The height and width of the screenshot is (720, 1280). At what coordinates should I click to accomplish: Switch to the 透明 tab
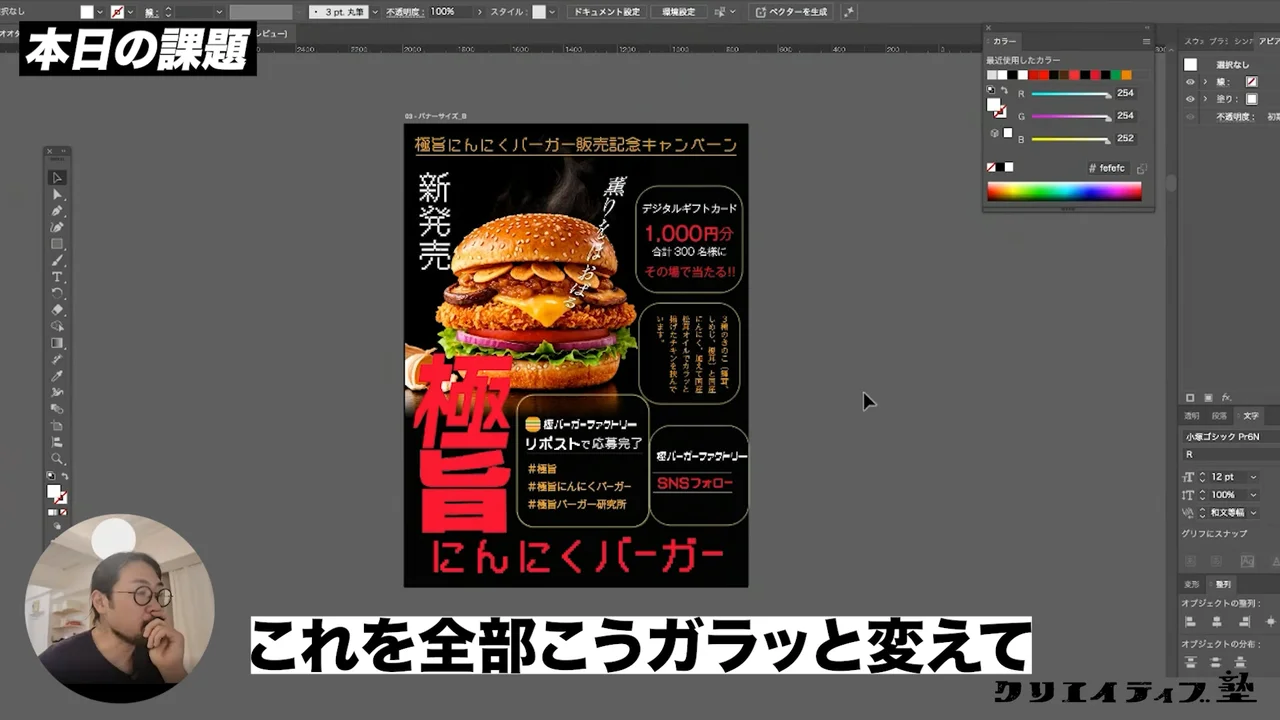[x=1191, y=416]
